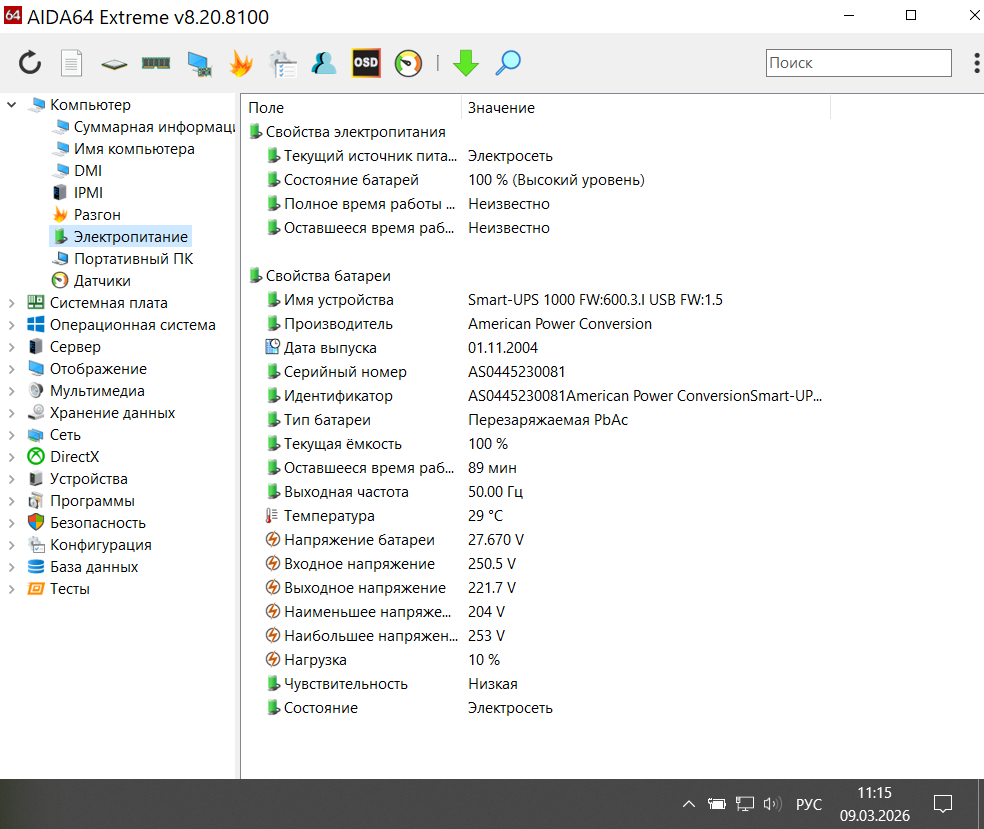
Task: Open the IPMI tree item
Action: 88,193
